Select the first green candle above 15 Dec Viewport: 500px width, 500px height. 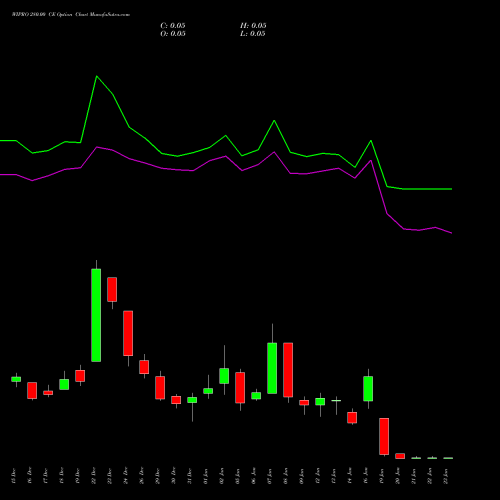[16, 379]
